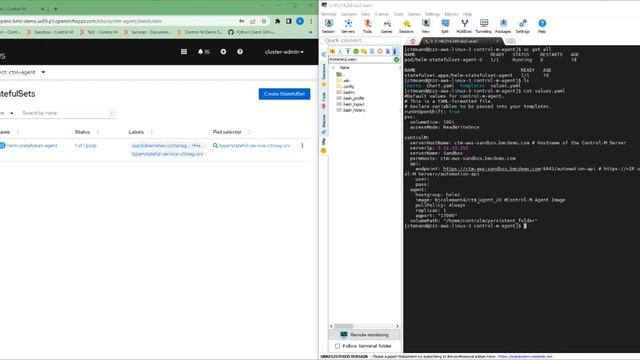Click the Split terminal icon
This screenshot has width=640, height=360.
tap(445, 26)
